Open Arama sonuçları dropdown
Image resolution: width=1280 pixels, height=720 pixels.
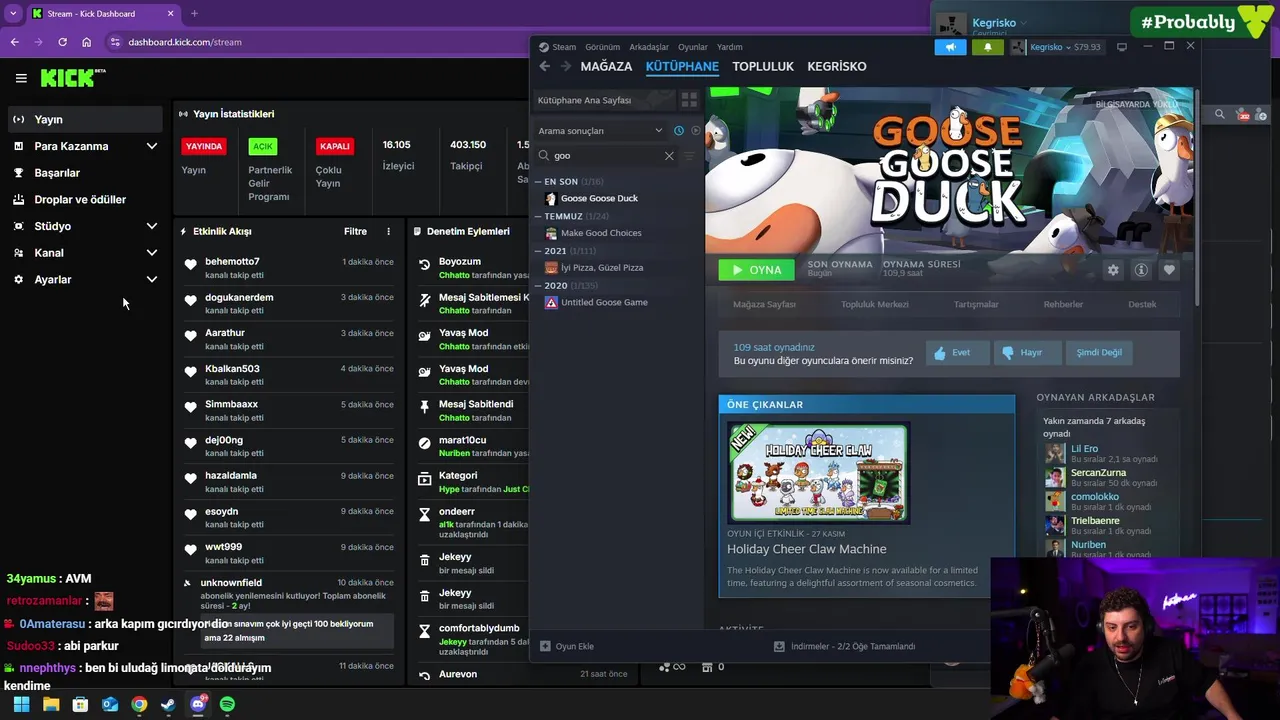[600, 131]
